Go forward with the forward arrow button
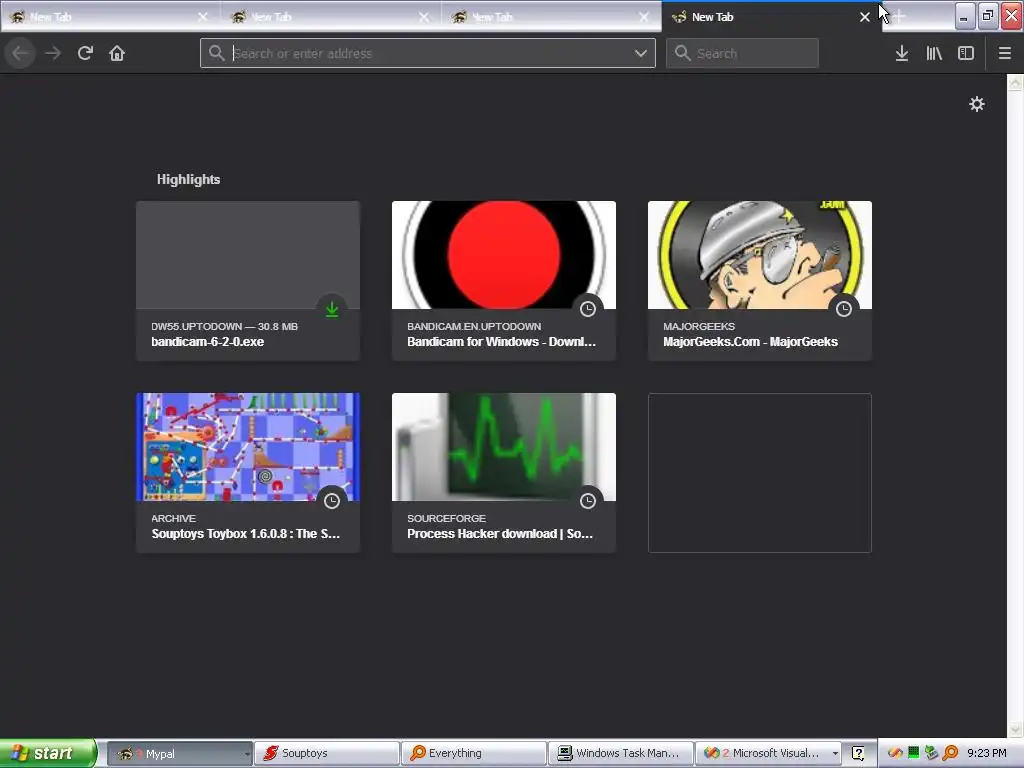This screenshot has height=768, width=1024. tap(53, 53)
